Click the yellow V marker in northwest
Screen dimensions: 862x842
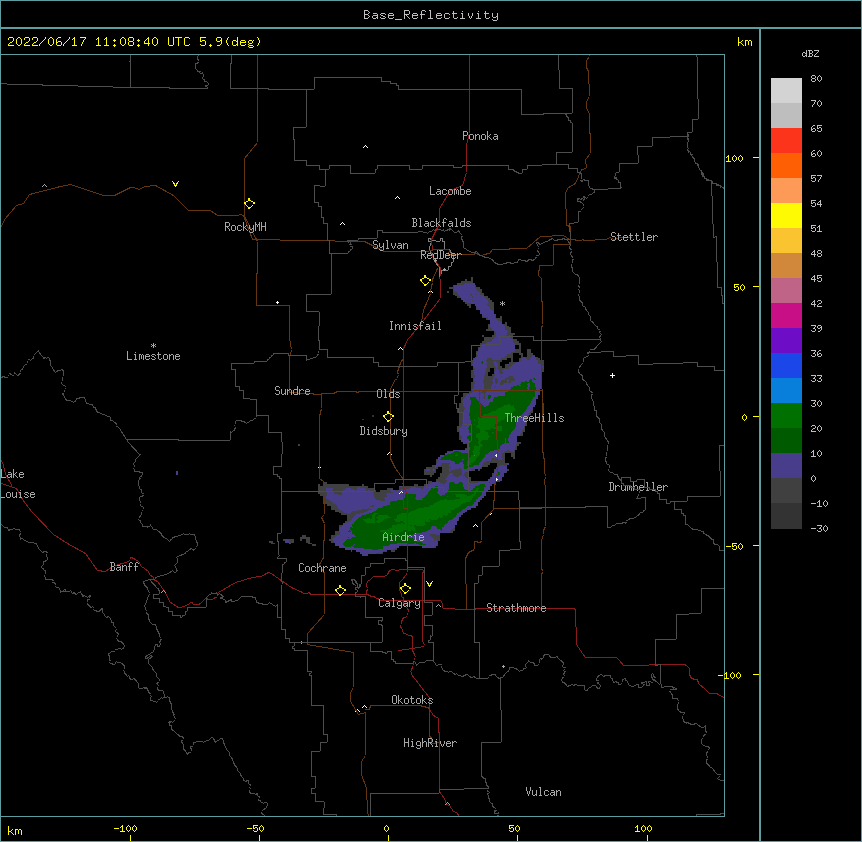point(175,184)
